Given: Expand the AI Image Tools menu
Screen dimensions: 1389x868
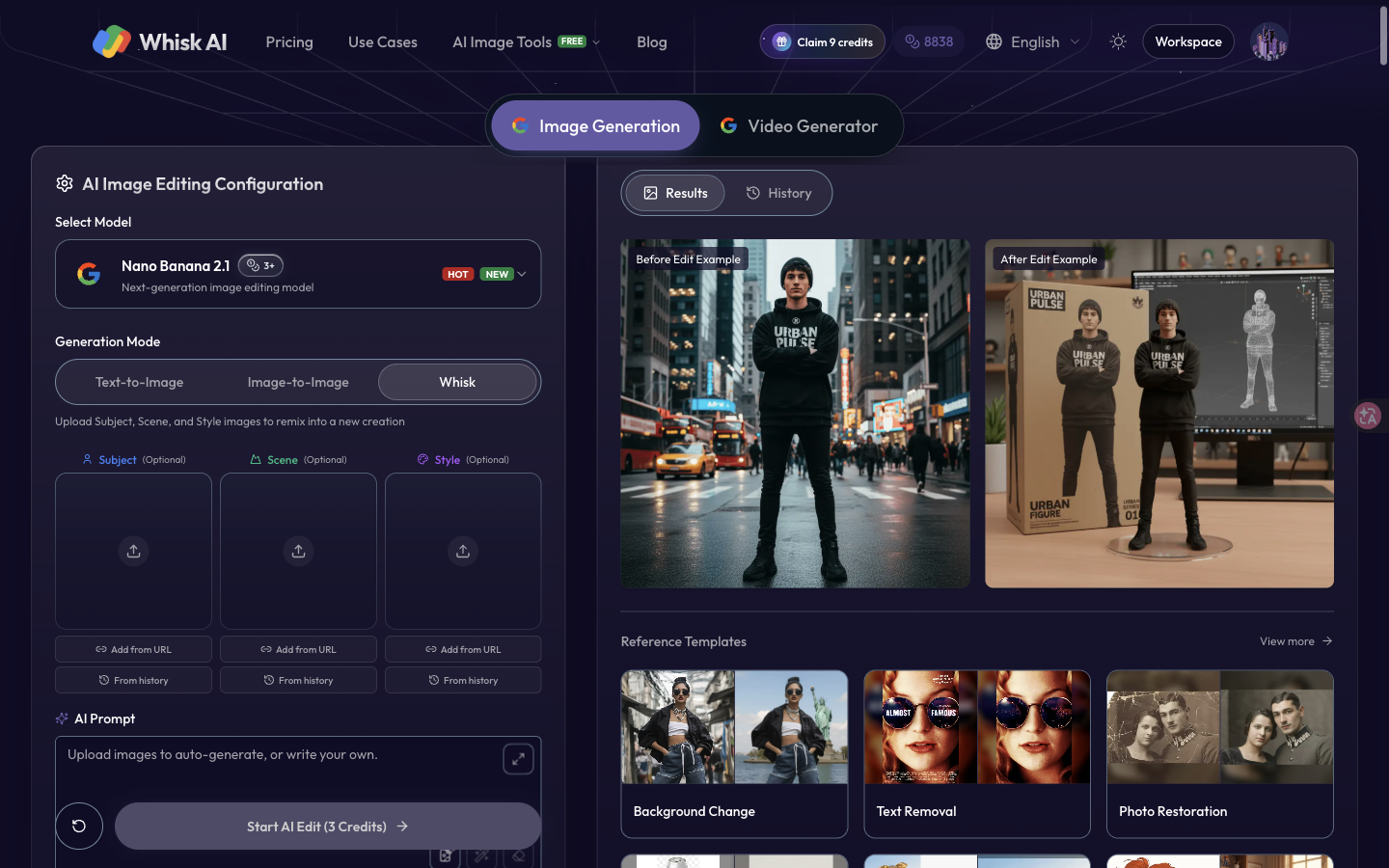Looking at the screenshot, I should [527, 41].
